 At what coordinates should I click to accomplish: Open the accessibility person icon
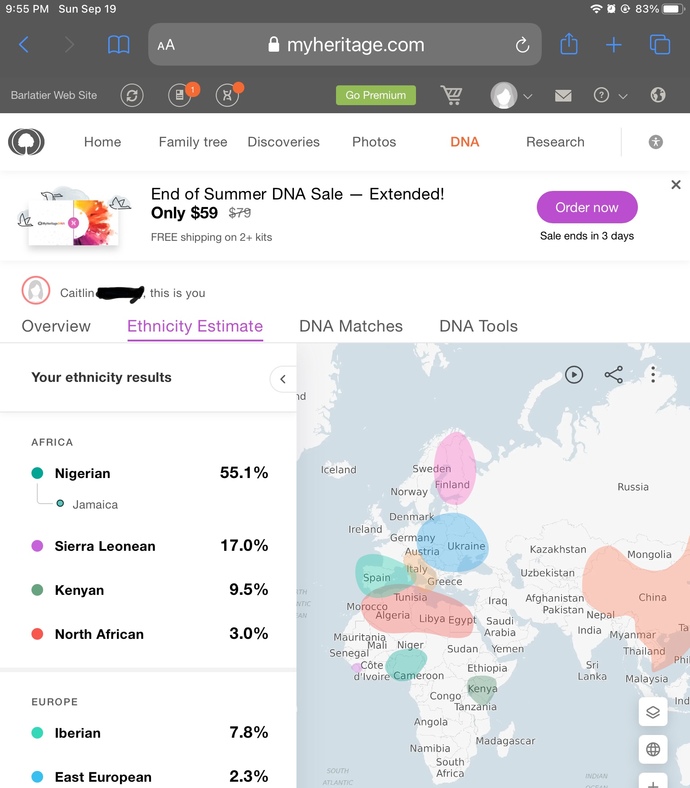point(655,142)
